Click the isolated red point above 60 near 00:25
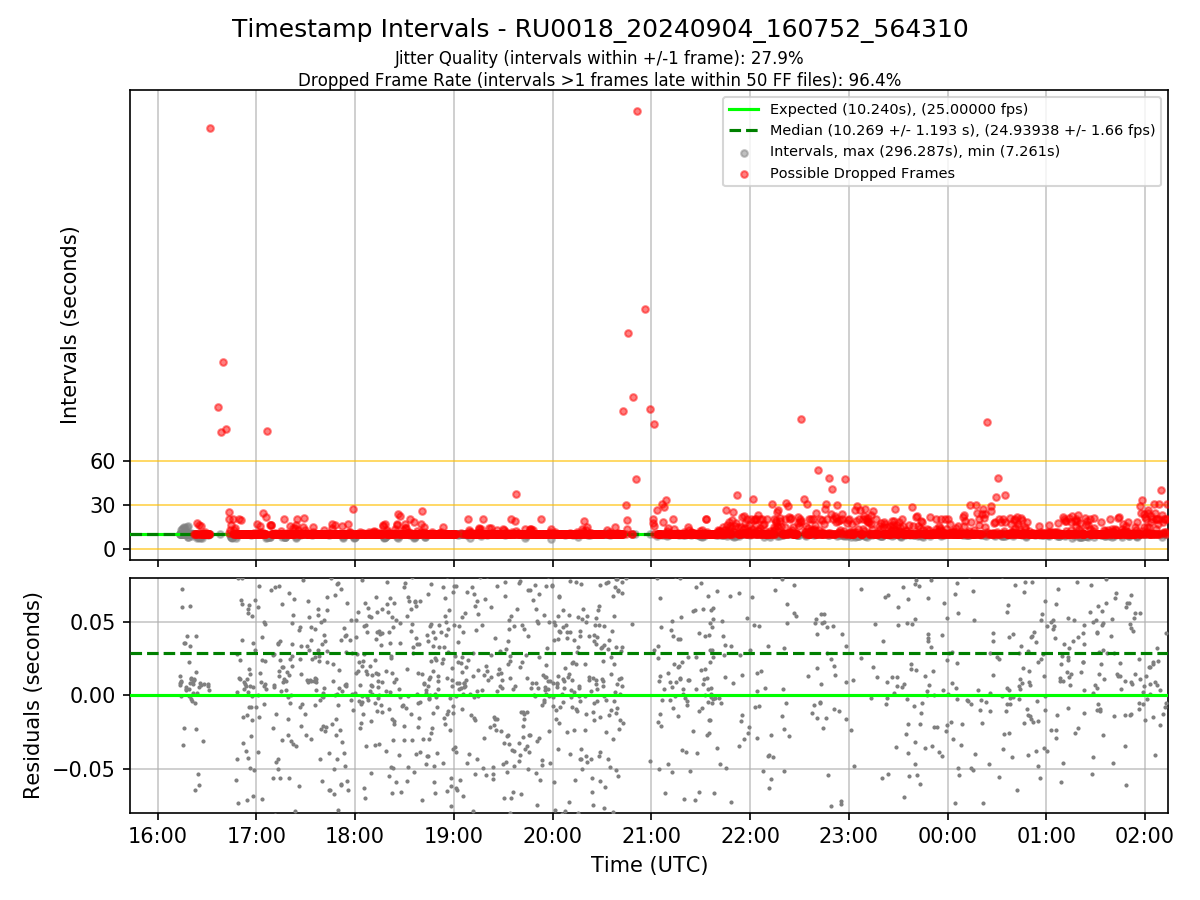This screenshot has height=900, width=1200. (x=987, y=422)
